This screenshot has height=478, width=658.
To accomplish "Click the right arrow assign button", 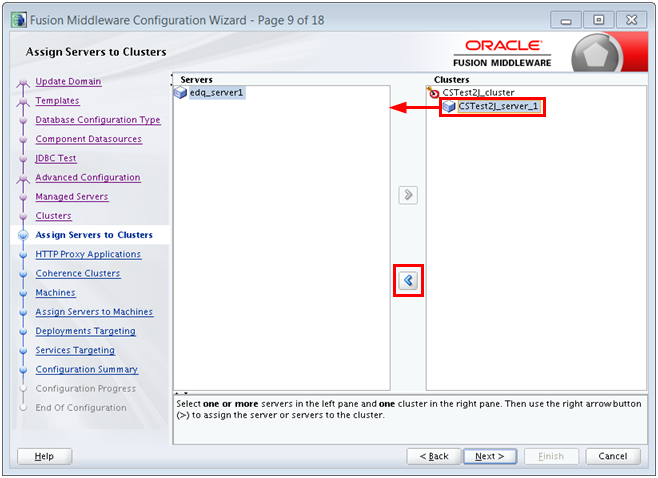I will [x=408, y=195].
